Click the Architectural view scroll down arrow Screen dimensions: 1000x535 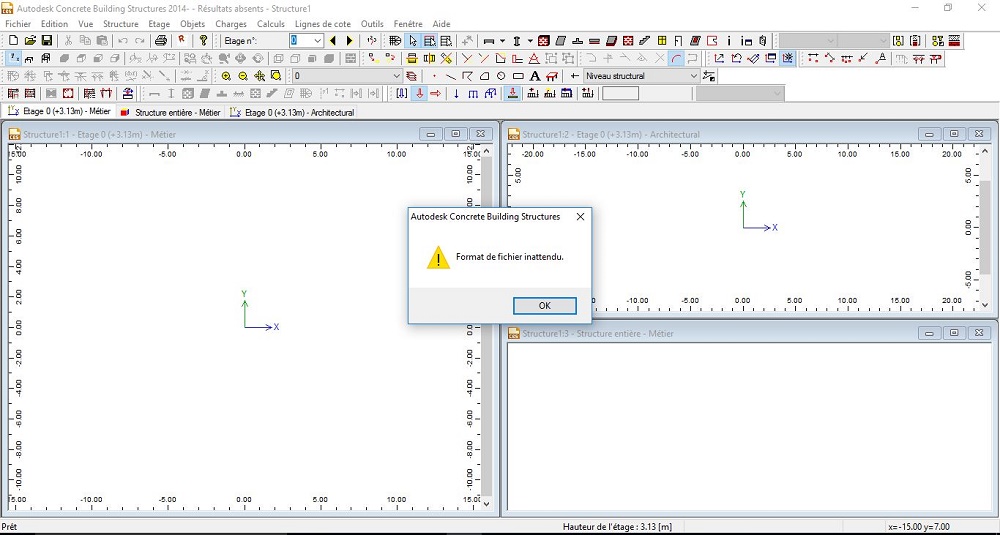click(x=985, y=305)
